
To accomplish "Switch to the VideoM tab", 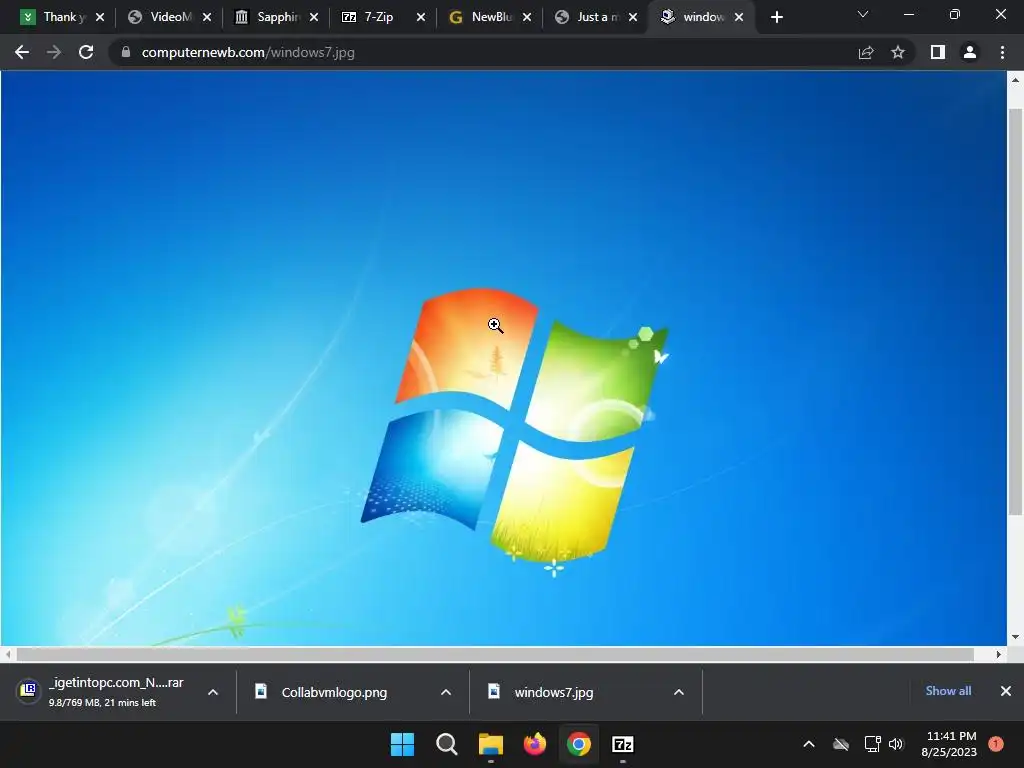I will click(x=162, y=18).
